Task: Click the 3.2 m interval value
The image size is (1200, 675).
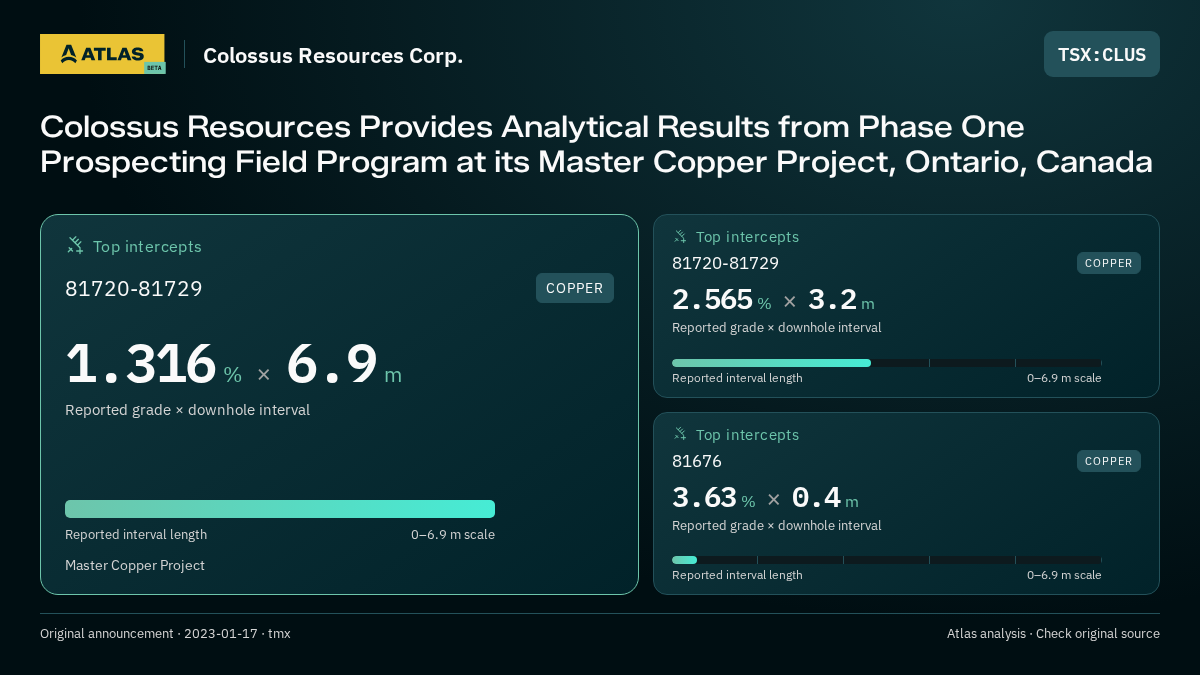Action: click(841, 300)
